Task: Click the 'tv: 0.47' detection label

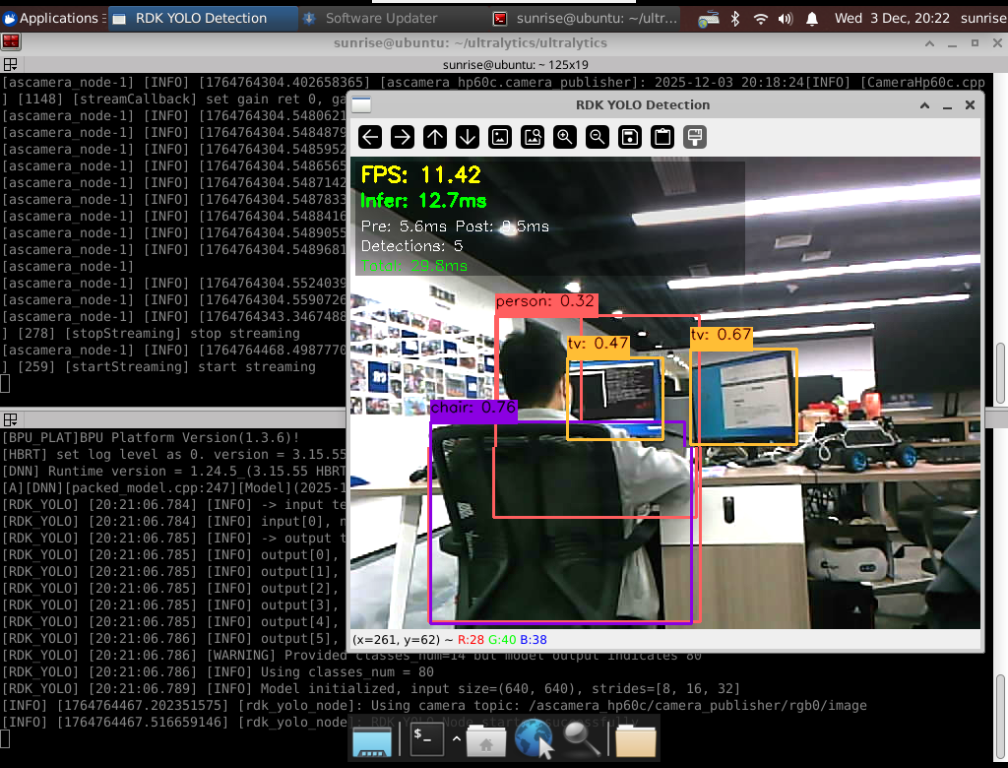Action: pyautogui.click(x=598, y=343)
